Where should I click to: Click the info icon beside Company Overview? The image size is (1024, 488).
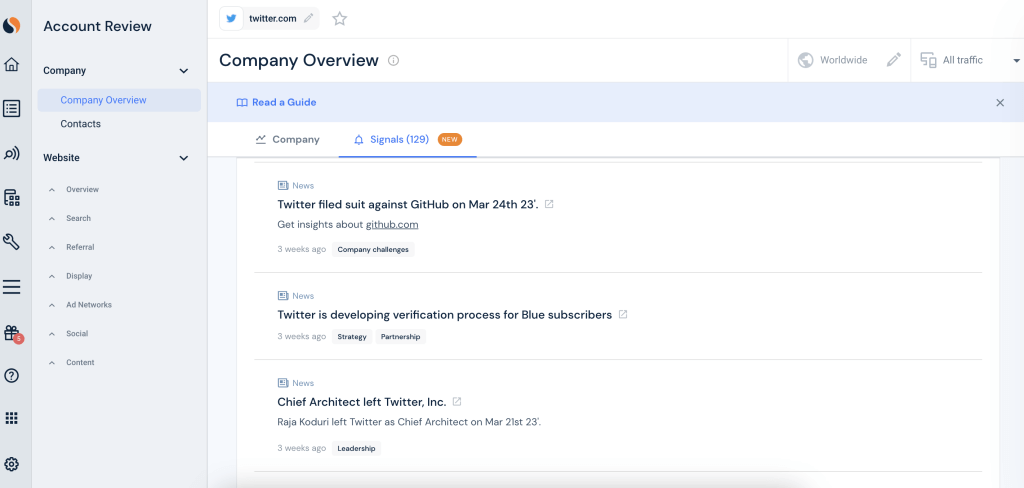(393, 61)
